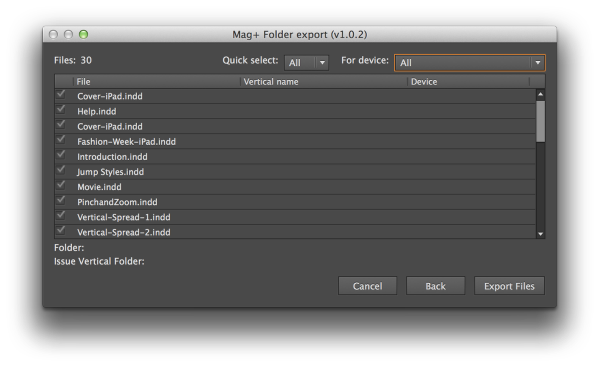Click the file list scroll-up arrow
The width and height of the screenshot is (600, 367).
(540, 94)
